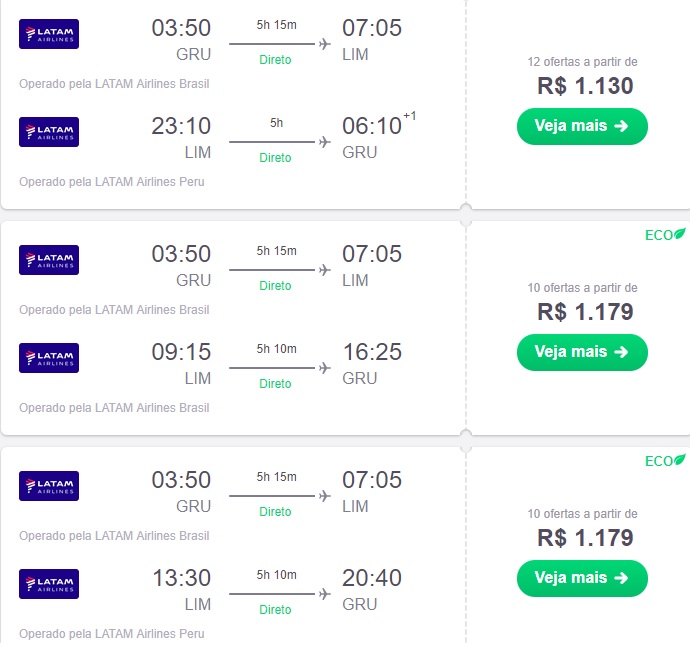This screenshot has width=690, height=648.
Task: Click 'Operado pela LATAM Airlines Peru' under the 23:10 flight
Action: tap(112, 182)
